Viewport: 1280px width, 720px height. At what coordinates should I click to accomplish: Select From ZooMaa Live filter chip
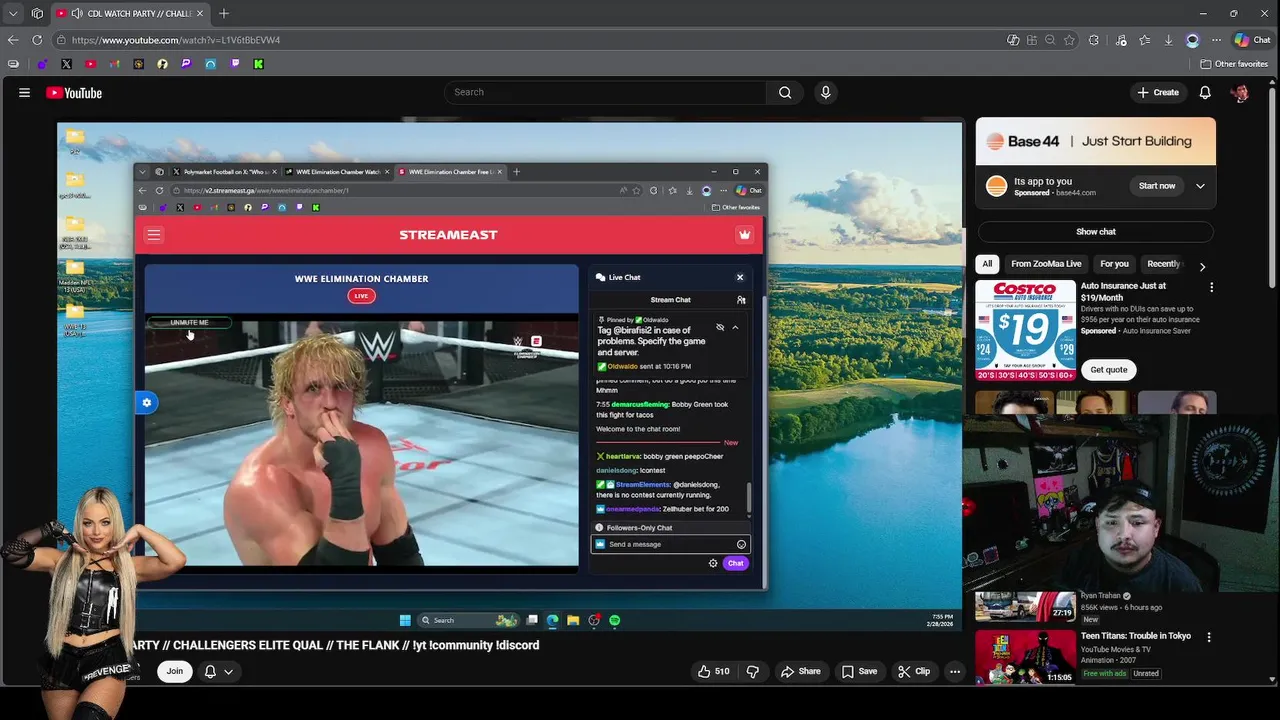coord(1046,264)
